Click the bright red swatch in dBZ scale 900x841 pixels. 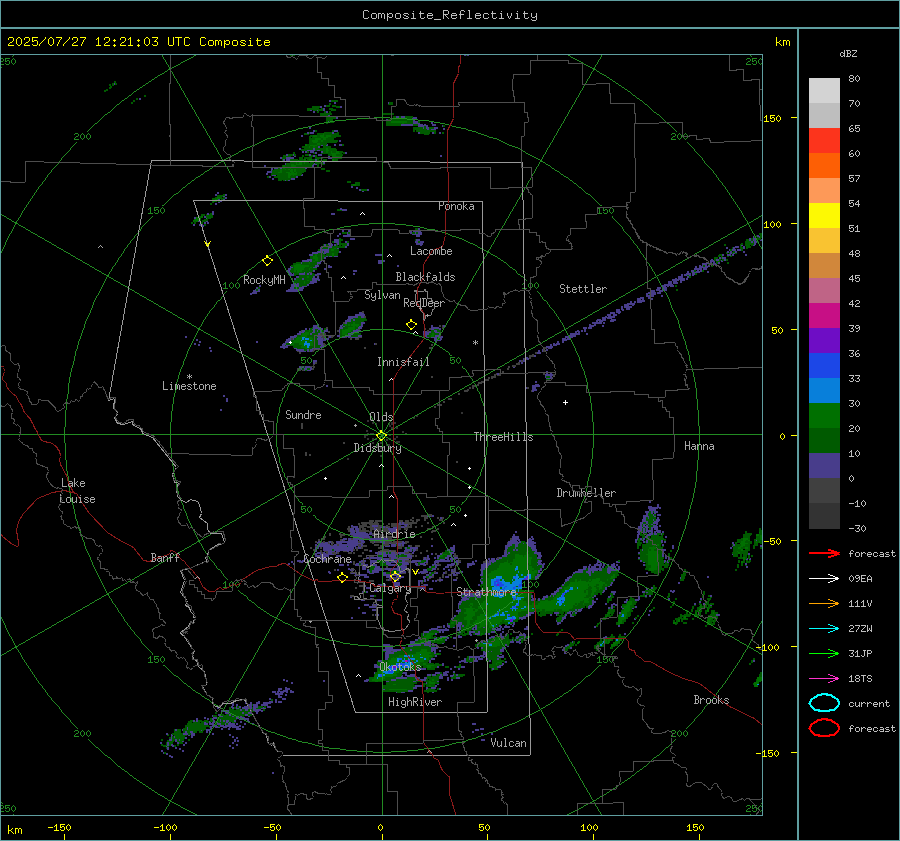pos(824,141)
